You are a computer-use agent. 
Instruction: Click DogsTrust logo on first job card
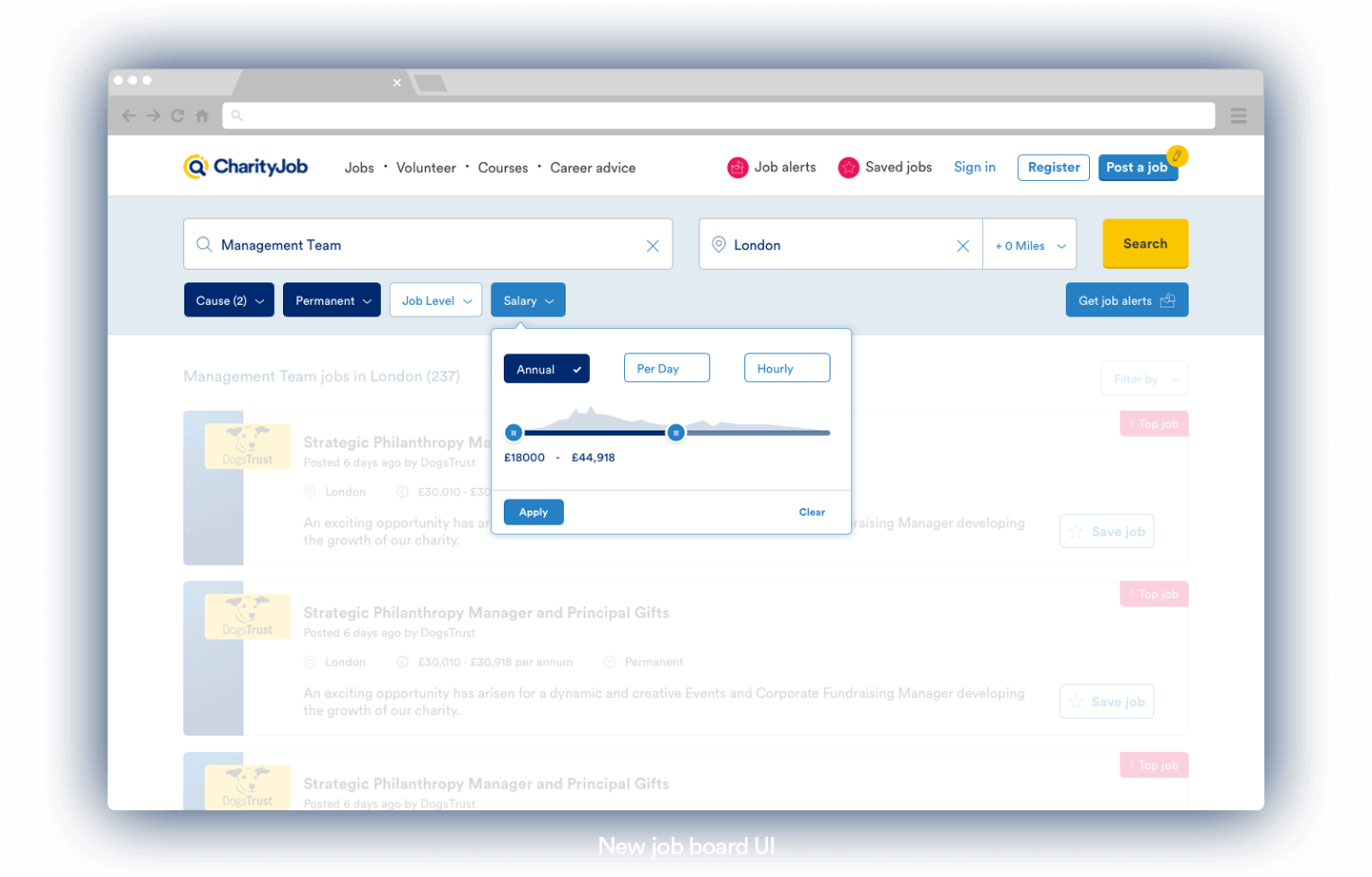click(x=248, y=446)
